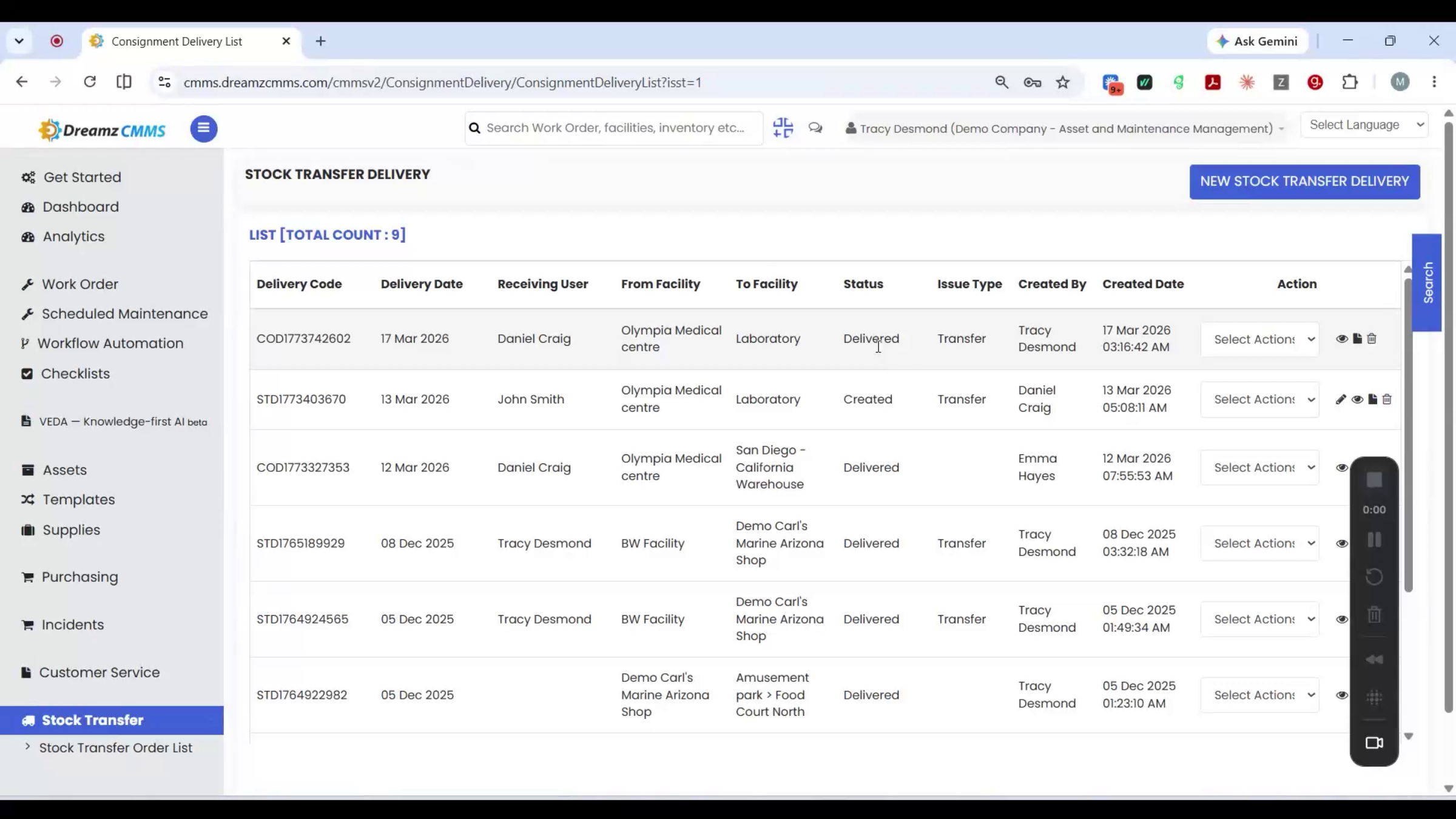Viewport: 1456px width, 819px height.
Task: Pause the screen recording
Action: coord(1374,539)
